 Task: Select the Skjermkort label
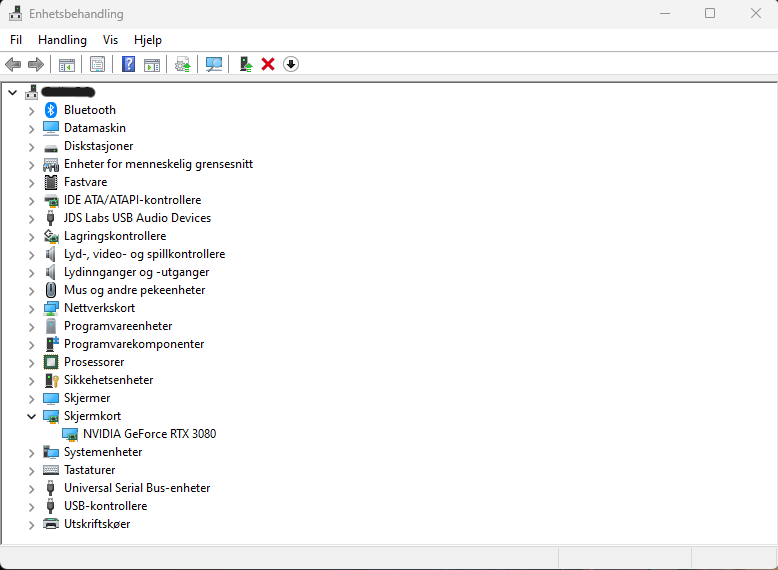click(x=92, y=416)
